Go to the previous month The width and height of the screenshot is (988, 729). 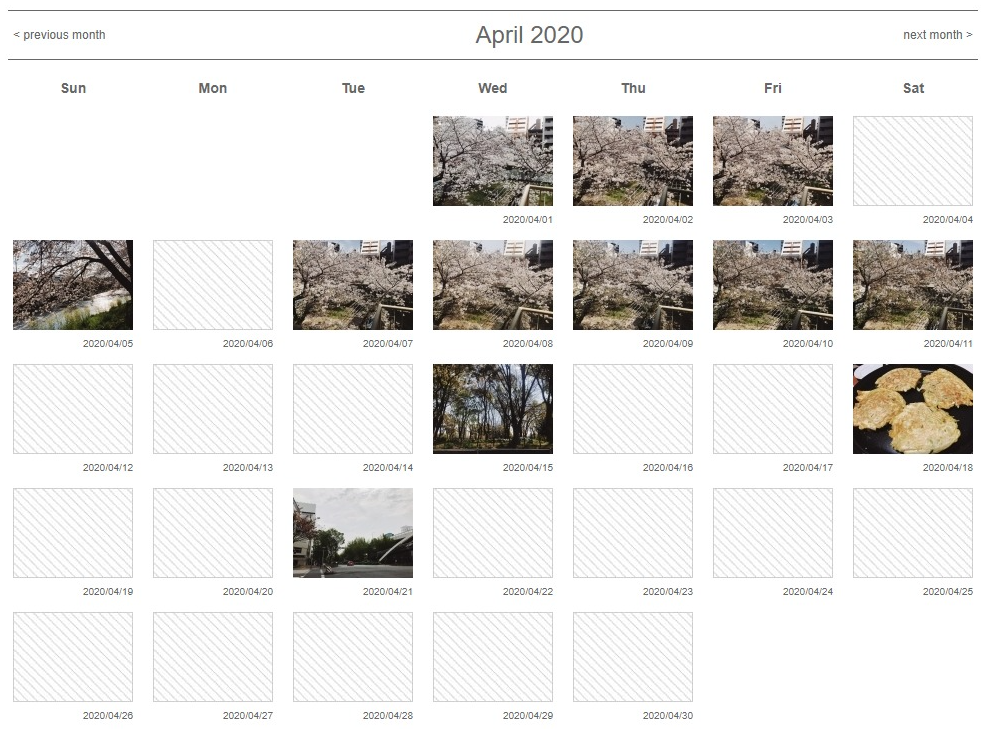59,35
